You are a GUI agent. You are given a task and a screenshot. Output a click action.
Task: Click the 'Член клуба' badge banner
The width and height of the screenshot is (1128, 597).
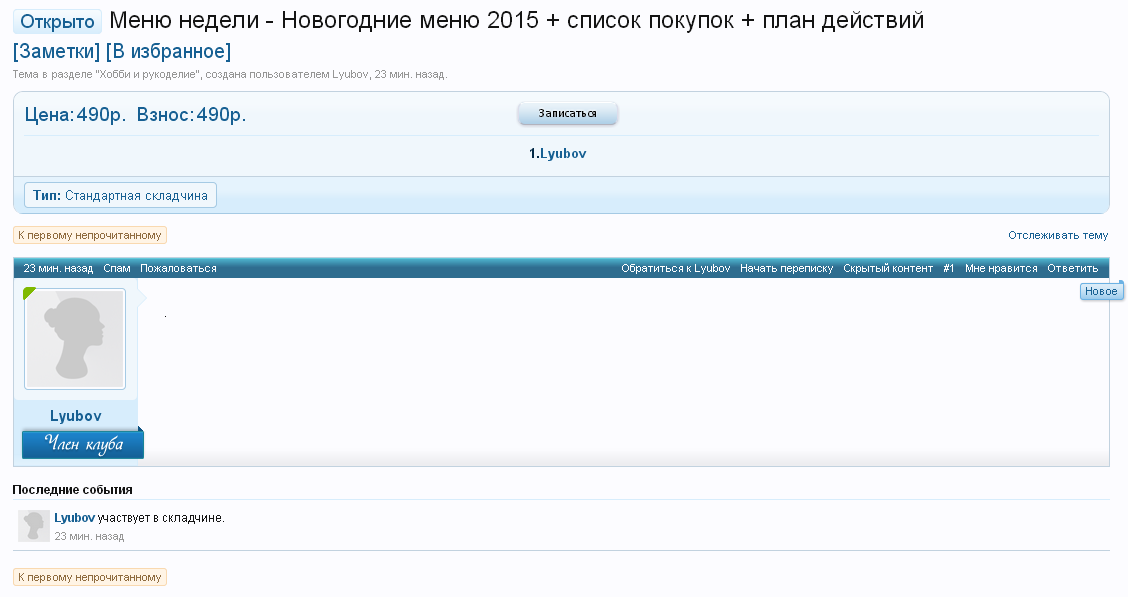(83, 444)
